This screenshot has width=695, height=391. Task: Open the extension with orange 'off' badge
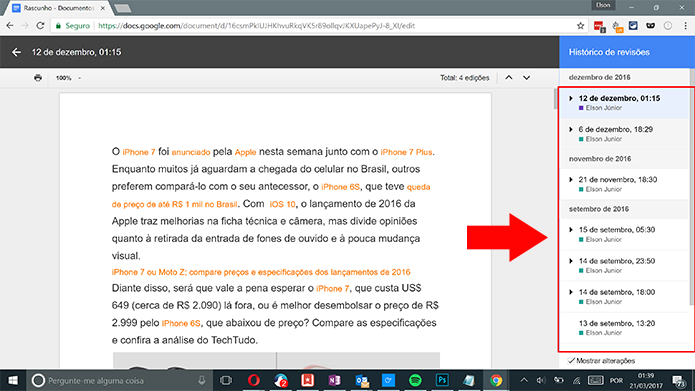[x=617, y=27]
